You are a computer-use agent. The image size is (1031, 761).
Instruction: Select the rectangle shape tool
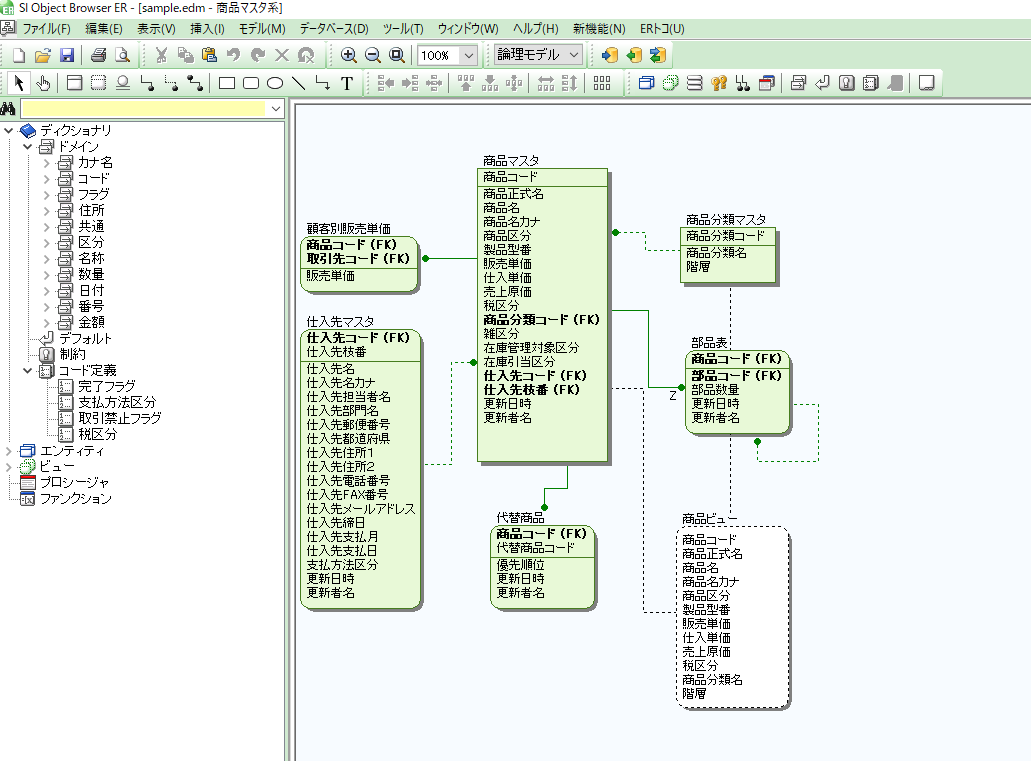(227, 83)
